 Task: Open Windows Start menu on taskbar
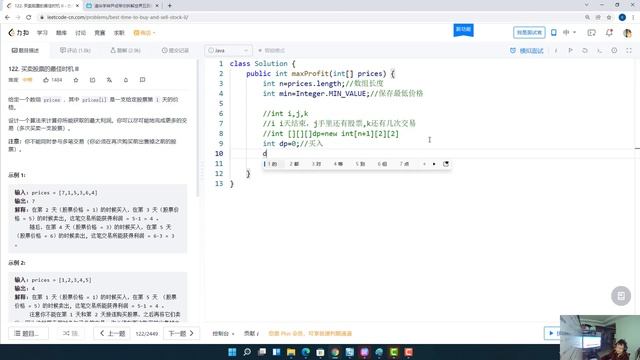(232, 352)
